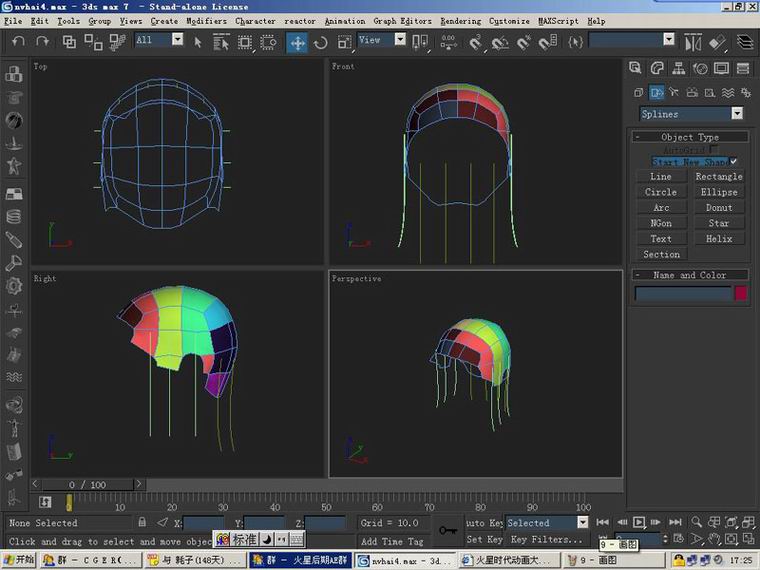Viewport: 760px width, 570px height.
Task: Click the NGon spline button
Action: click(661, 223)
